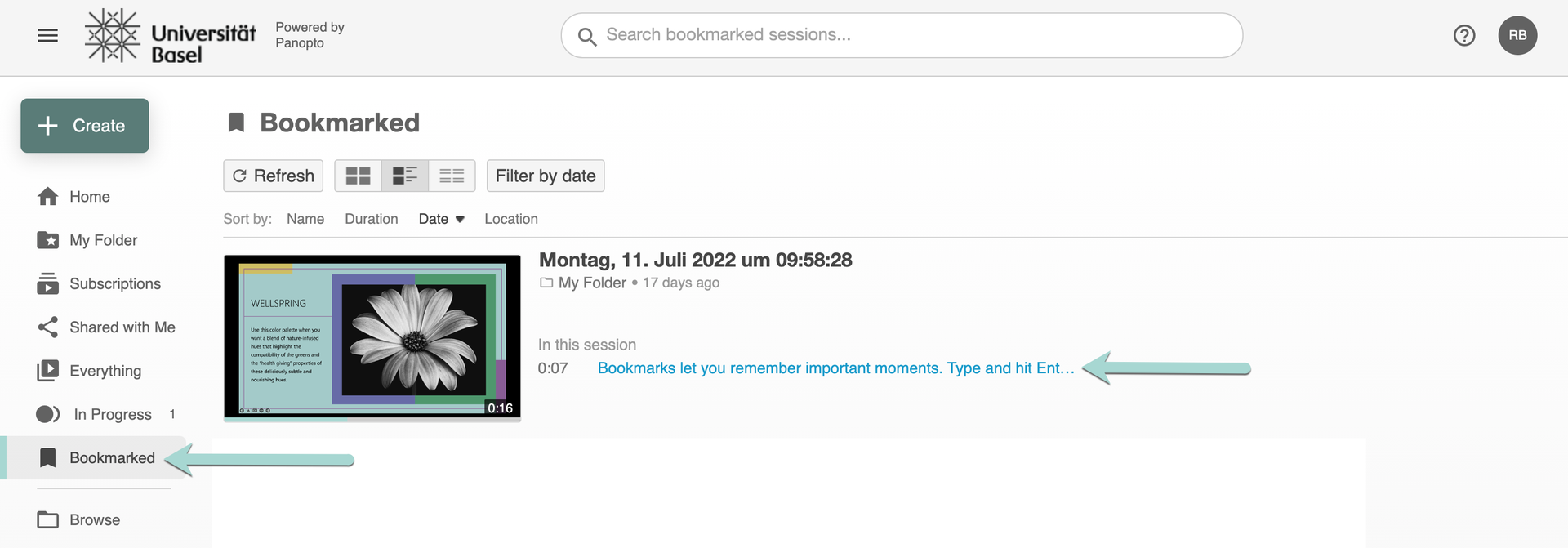Open the In Progress section
Viewport: 1568px width, 548px height.
pyautogui.click(x=112, y=415)
